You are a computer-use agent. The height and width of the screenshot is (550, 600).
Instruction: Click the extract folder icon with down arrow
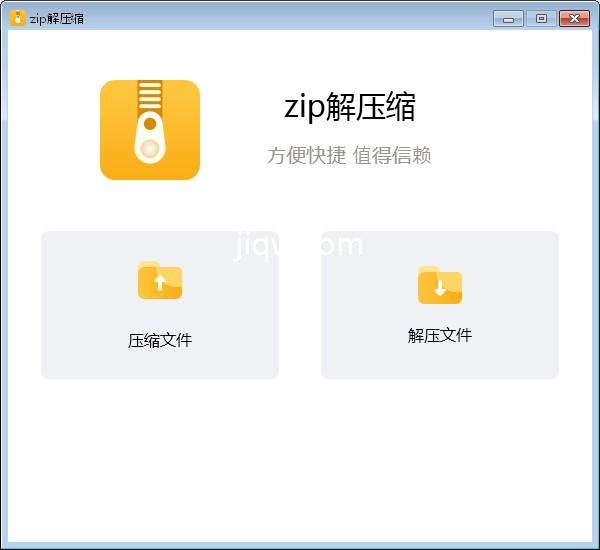coord(440,286)
